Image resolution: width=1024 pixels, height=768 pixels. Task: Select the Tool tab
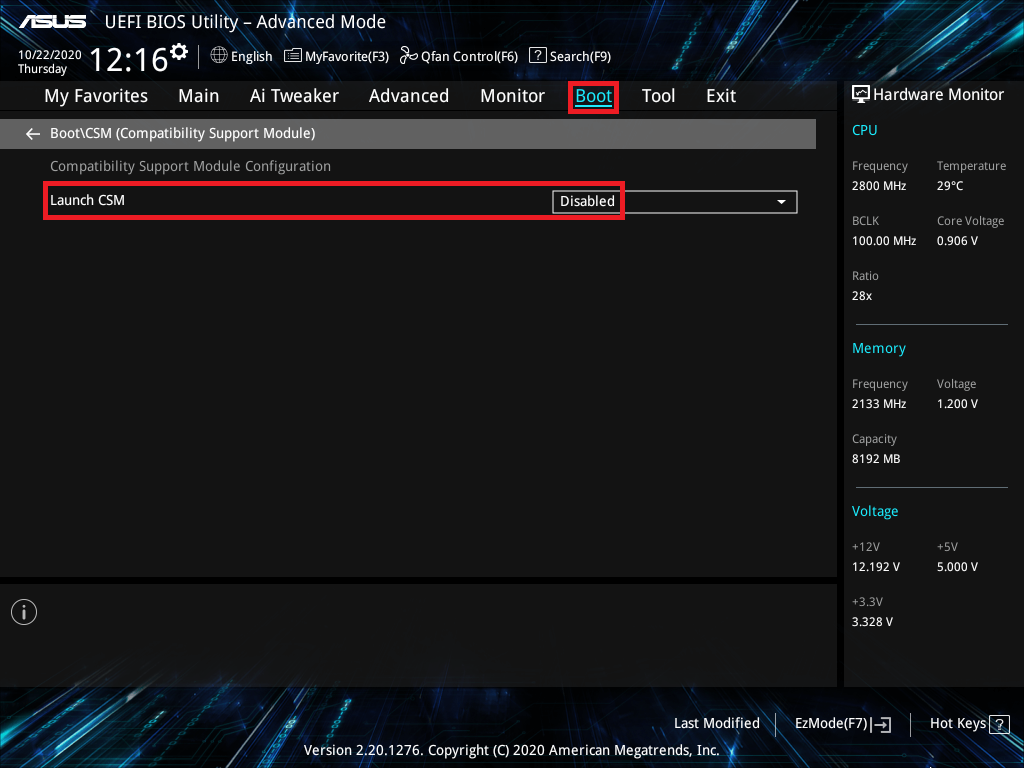click(x=658, y=96)
